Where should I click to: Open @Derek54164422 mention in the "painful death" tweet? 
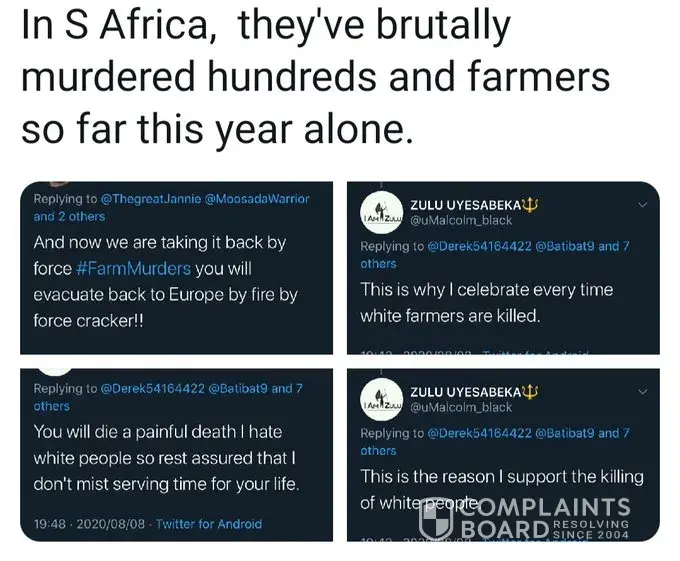click(x=151, y=388)
